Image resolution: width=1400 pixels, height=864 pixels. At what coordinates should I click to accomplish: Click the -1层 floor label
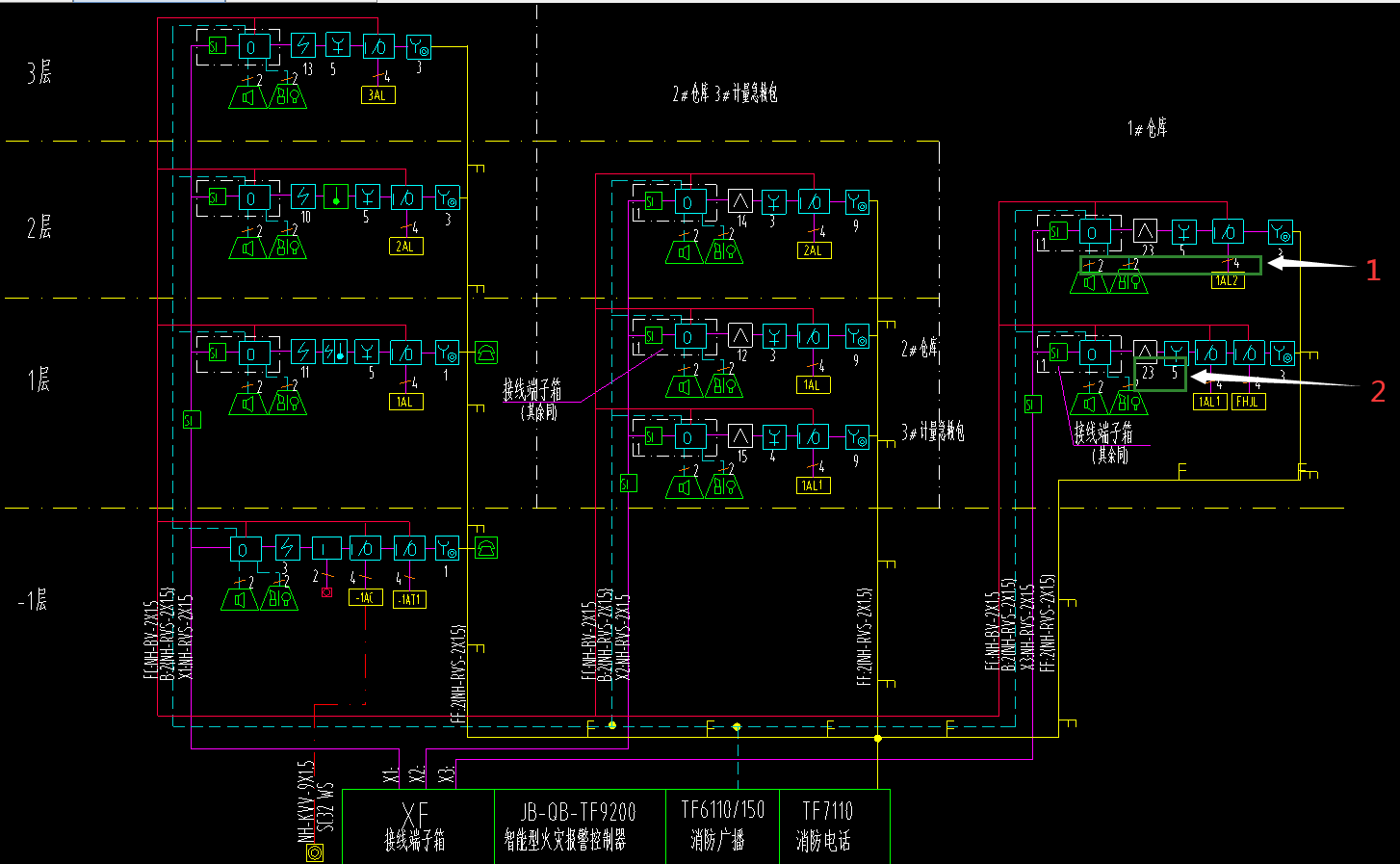click(x=33, y=600)
